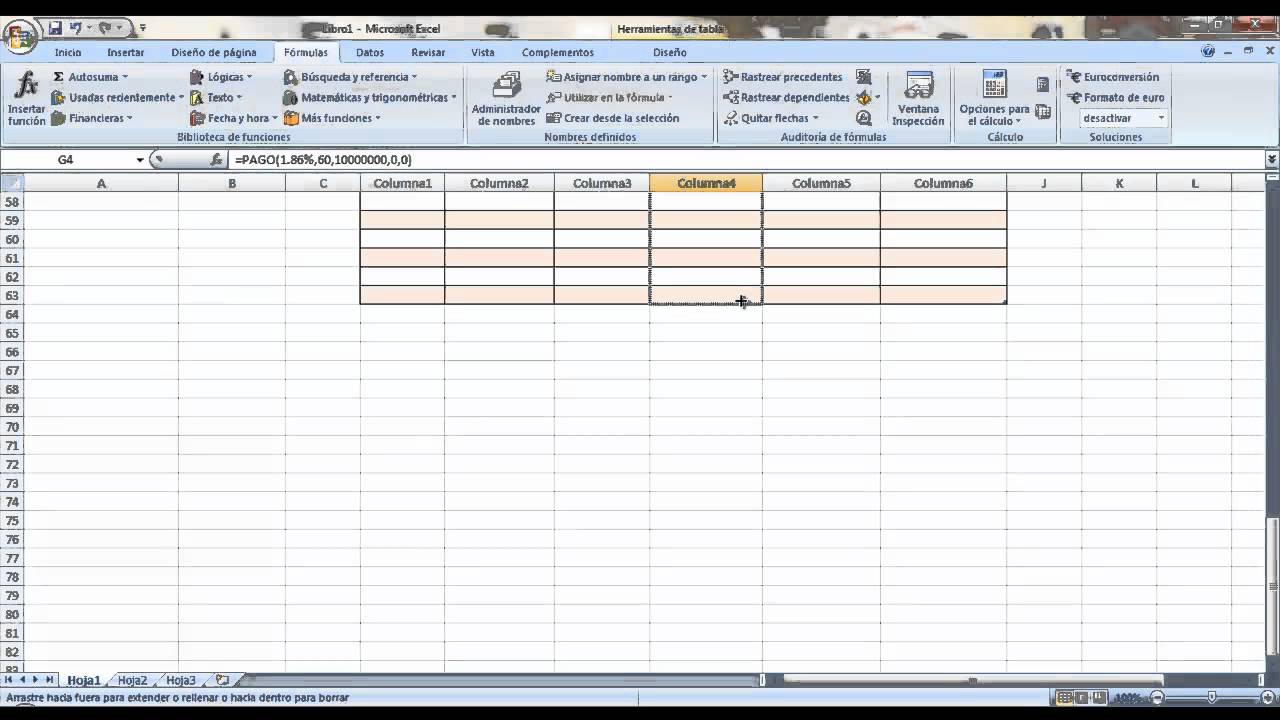The height and width of the screenshot is (720, 1280).
Task: Switch to sheet Hoja3
Action: pyautogui.click(x=181, y=680)
